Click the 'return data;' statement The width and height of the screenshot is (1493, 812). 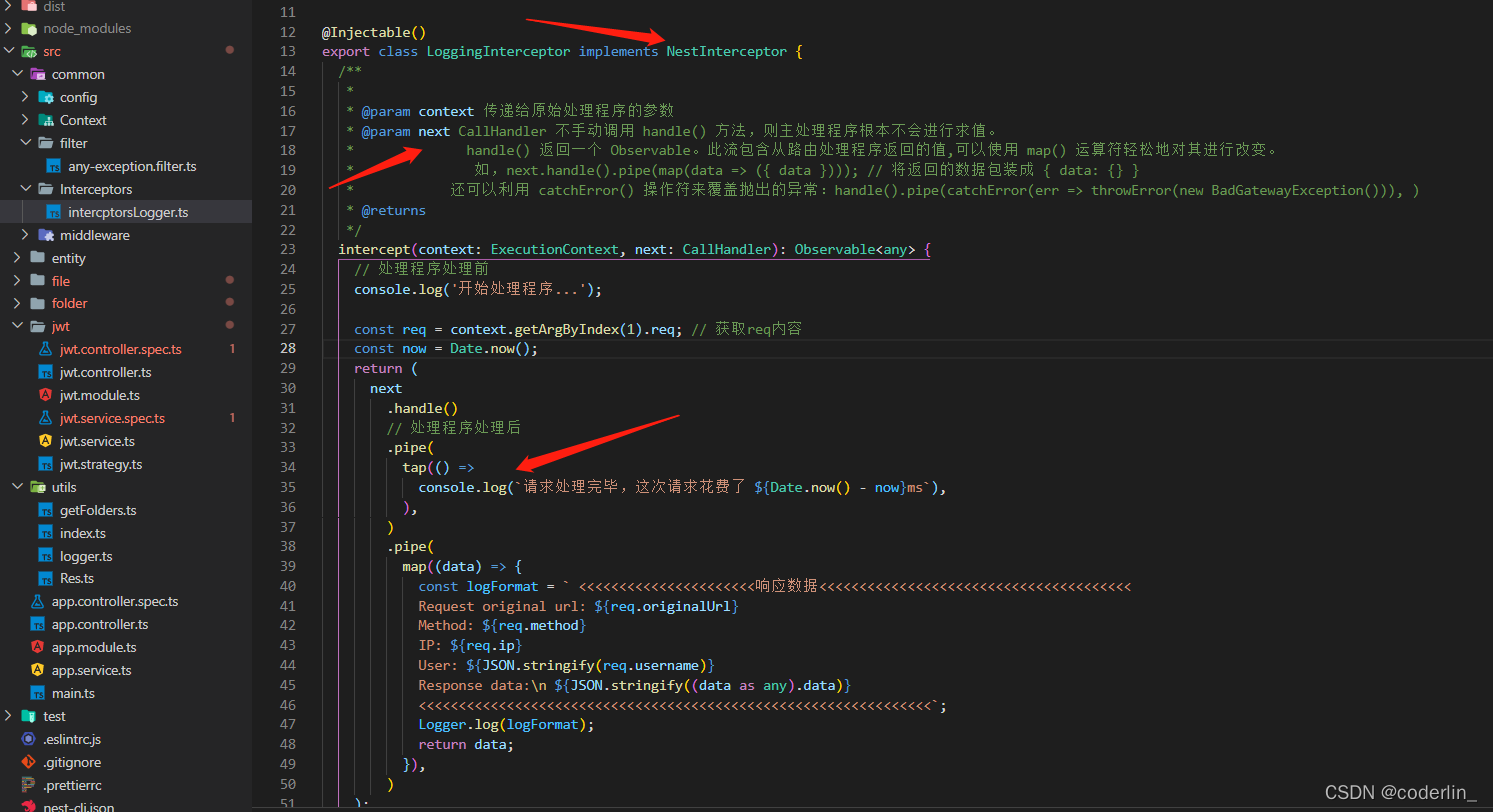point(466,744)
